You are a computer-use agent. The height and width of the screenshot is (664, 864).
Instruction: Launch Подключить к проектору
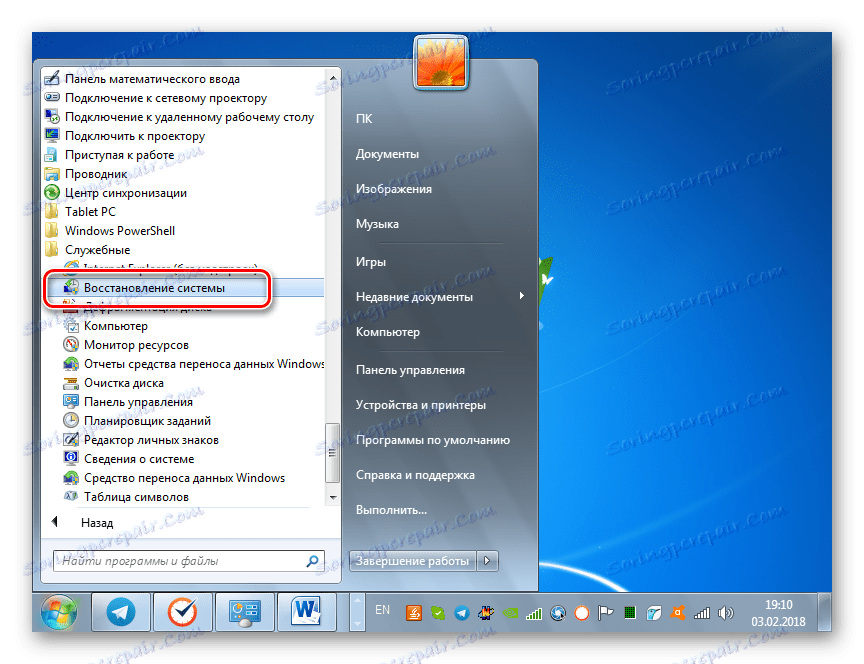(x=134, y=136)
